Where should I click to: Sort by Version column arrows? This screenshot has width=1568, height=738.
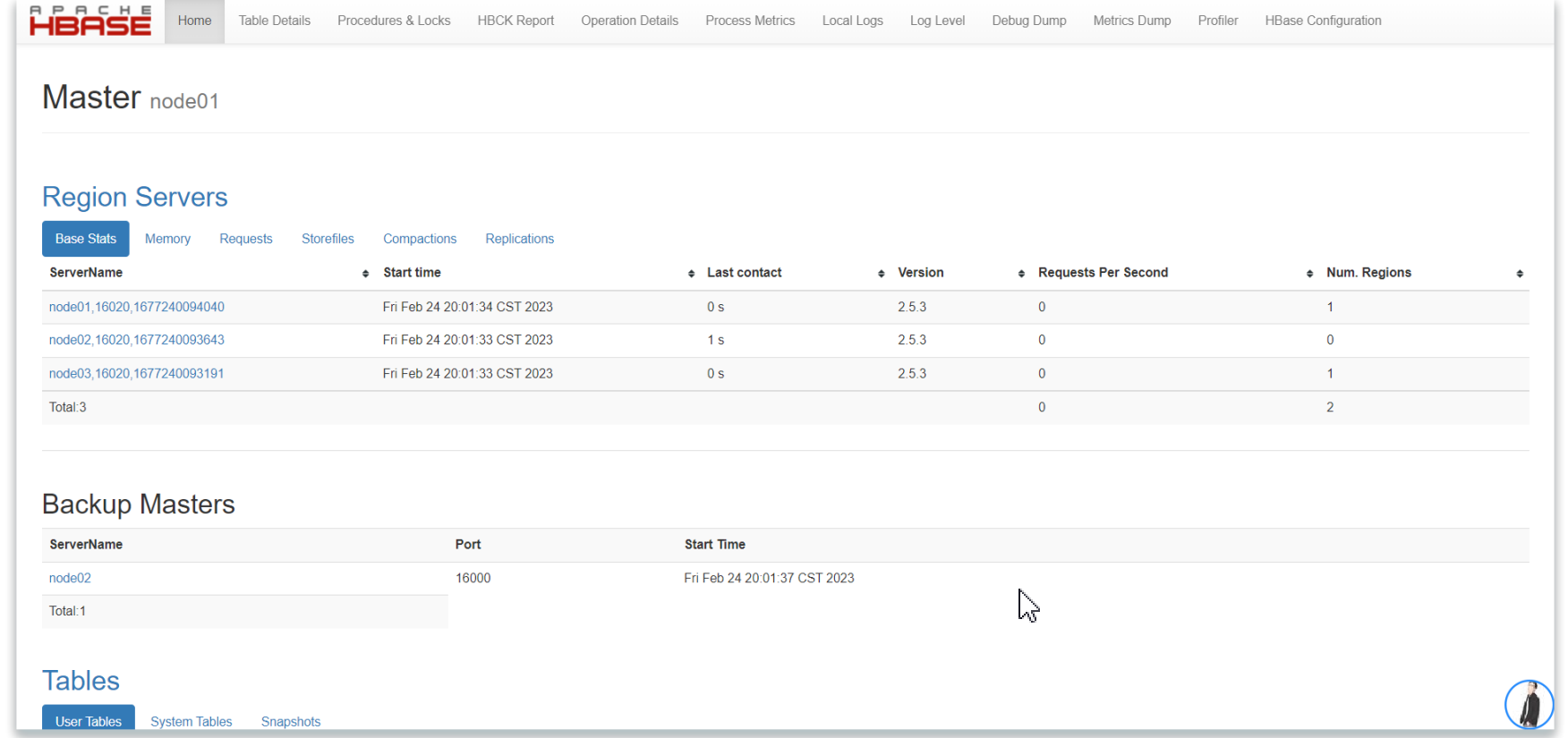1021,274
